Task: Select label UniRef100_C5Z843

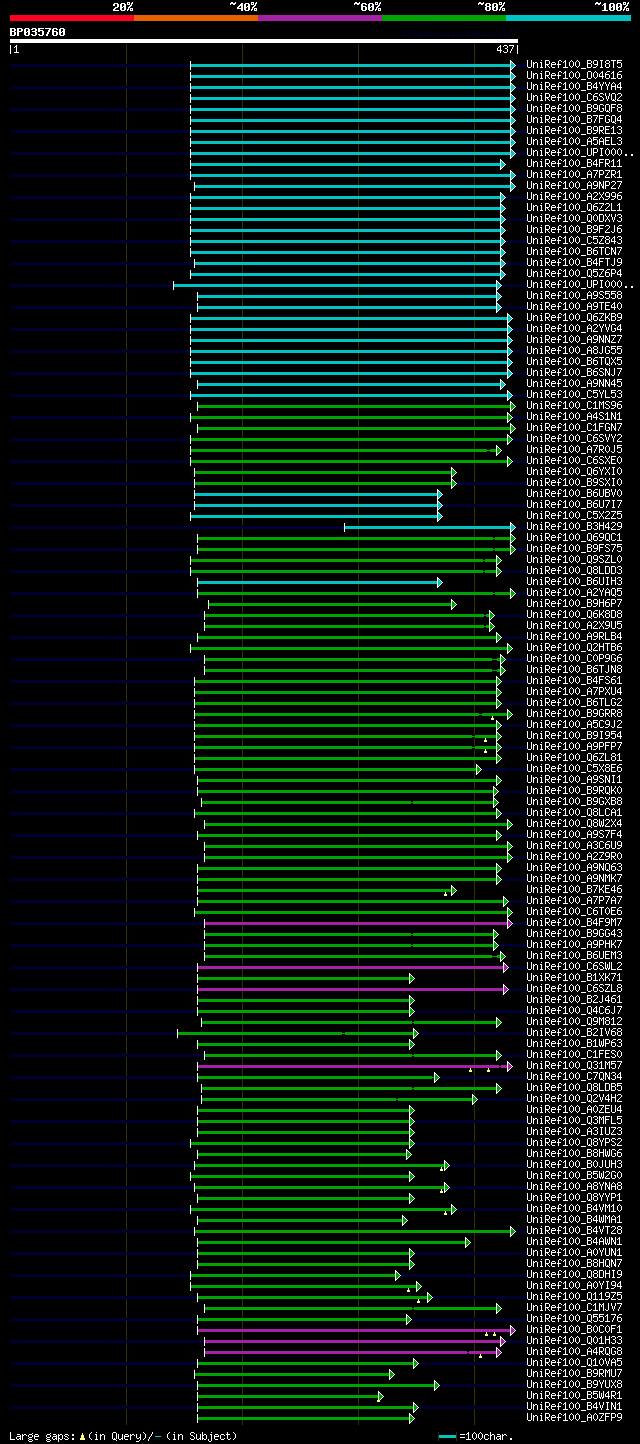Action: 574,240
